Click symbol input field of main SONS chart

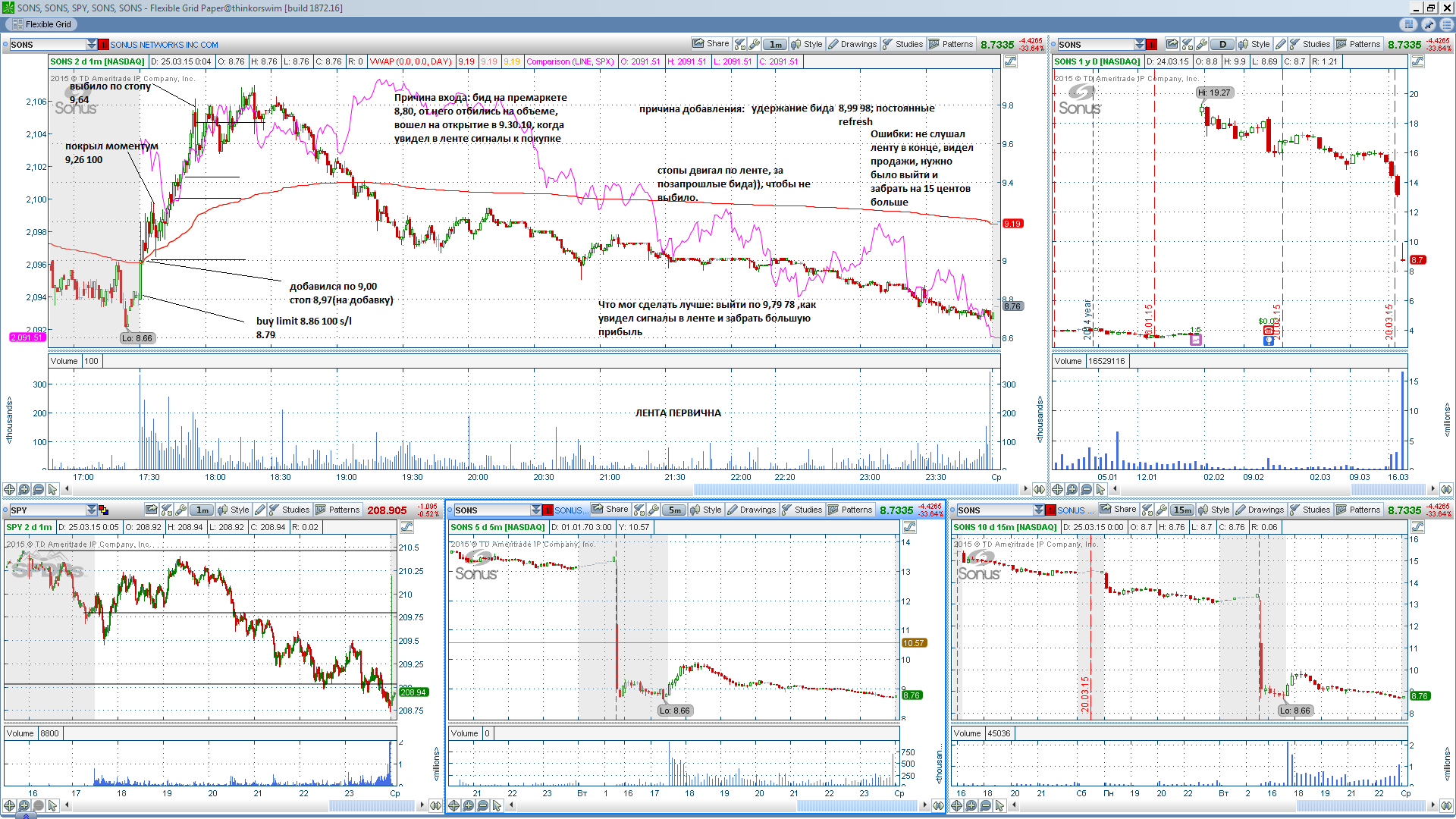tap(47, 44)
